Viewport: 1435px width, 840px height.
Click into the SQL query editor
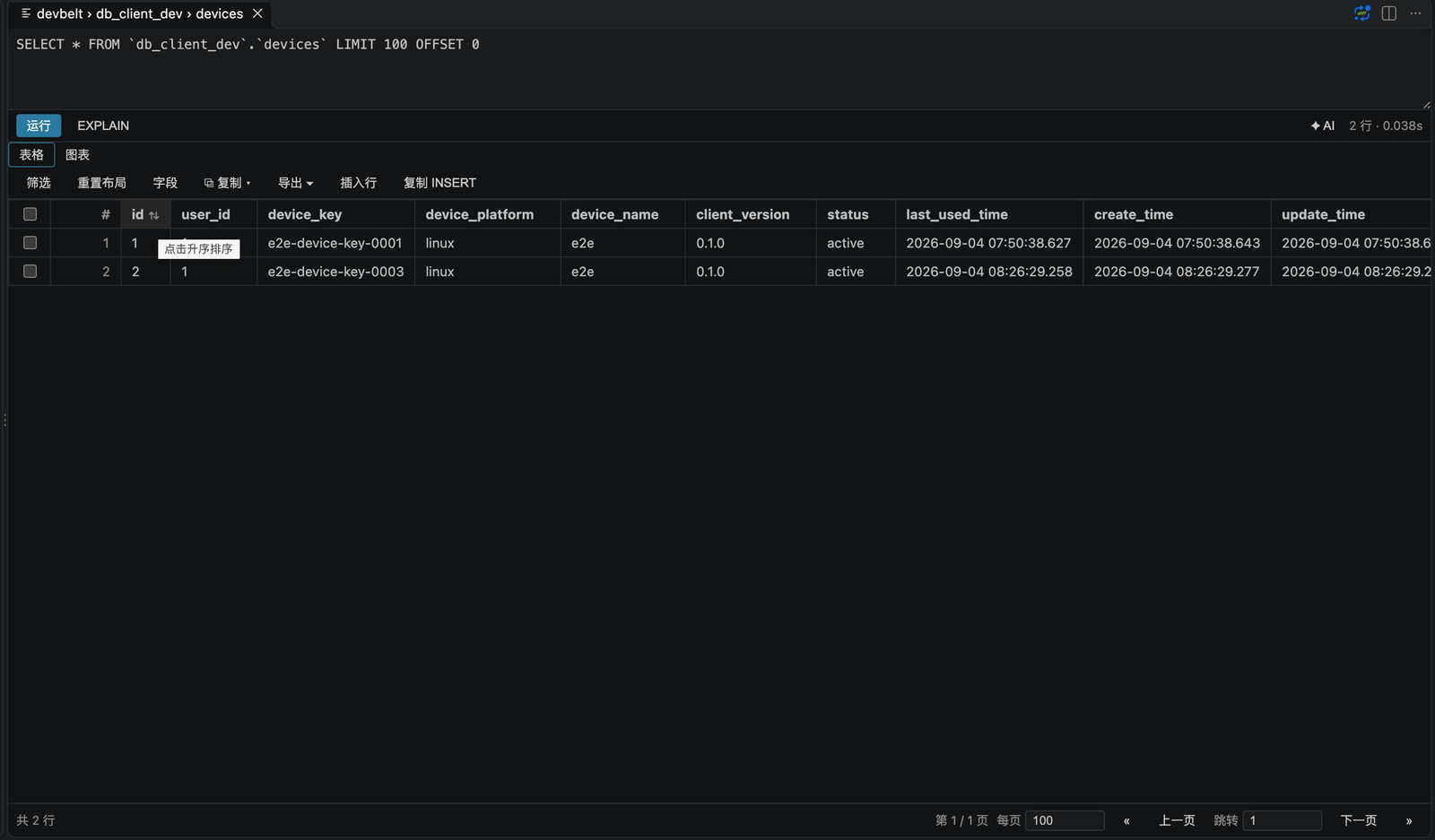[717, 67]
